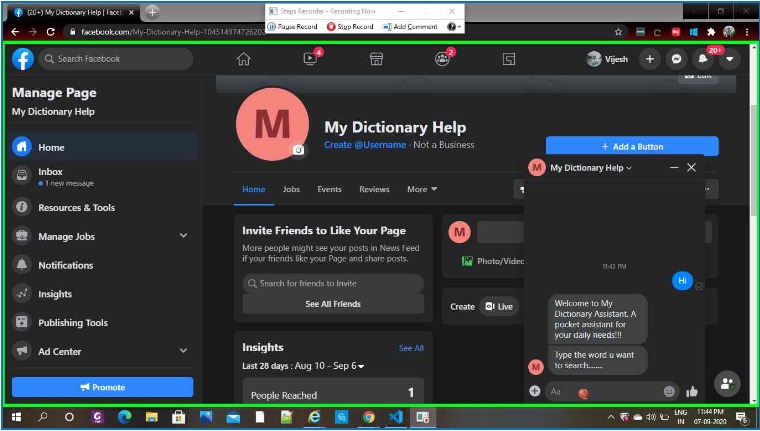Open the Marketplace icon

click(376, 59)
